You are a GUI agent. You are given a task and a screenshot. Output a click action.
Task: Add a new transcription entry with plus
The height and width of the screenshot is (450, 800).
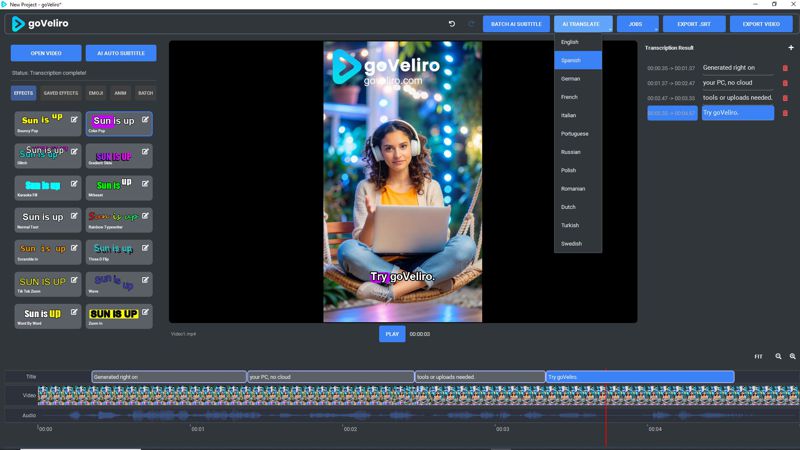[x=791, y=47]
